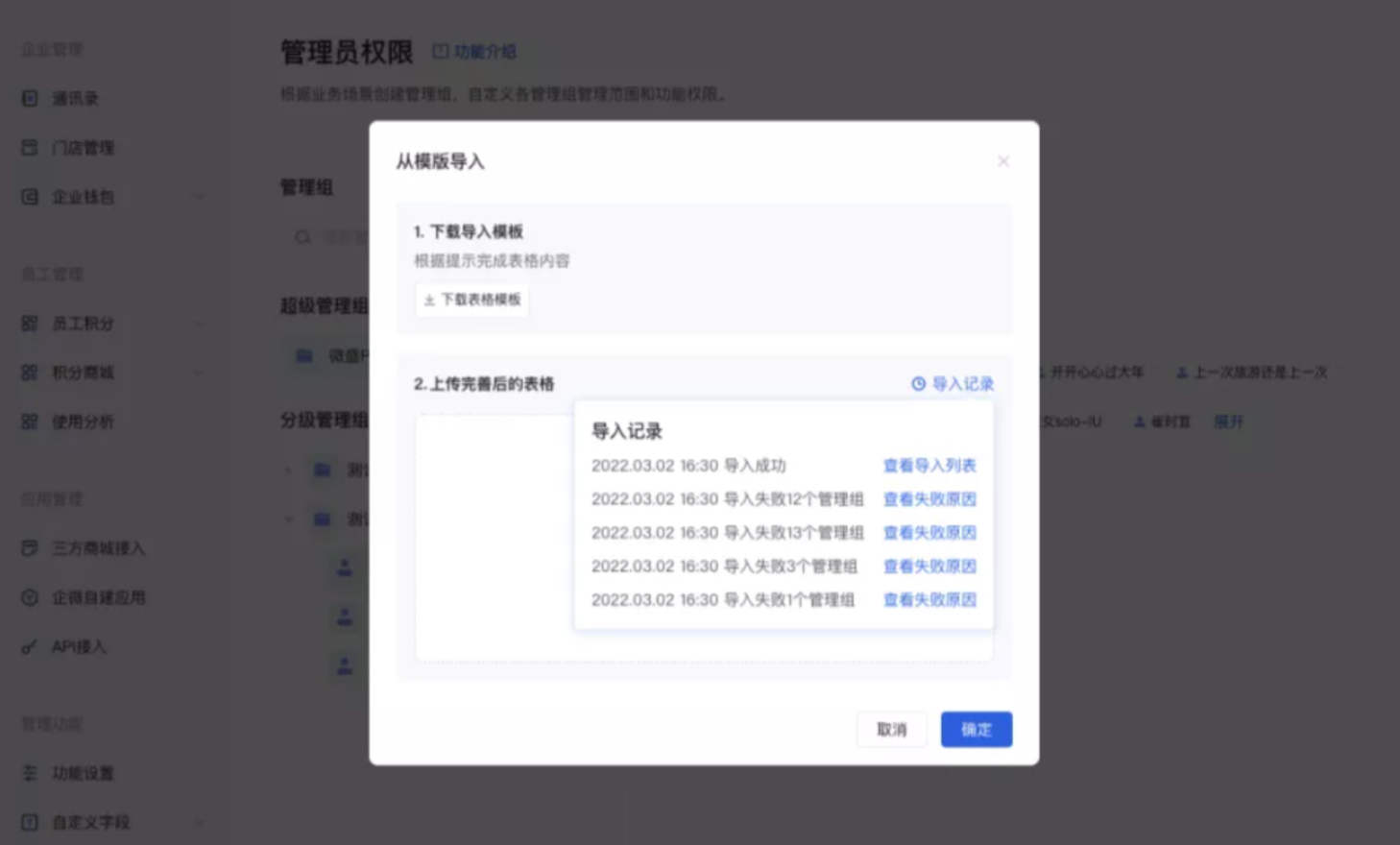Click the 企业钱包 sidebar icon
Screen dimensions: 1400x845
point(30,196)
